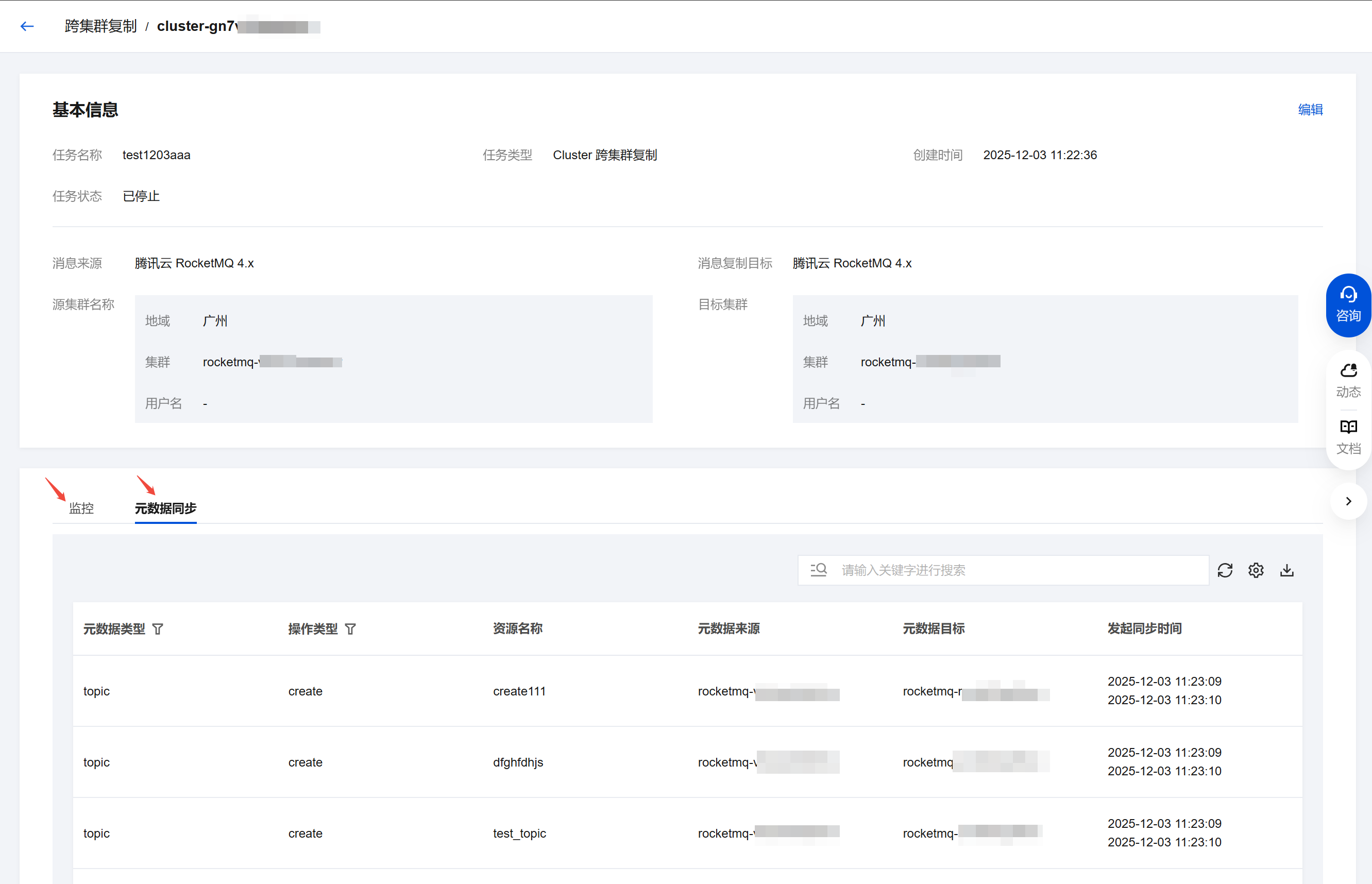Click the back arrow icon
This screenshot has width=1372, height=884.
[x=27, y=26]
